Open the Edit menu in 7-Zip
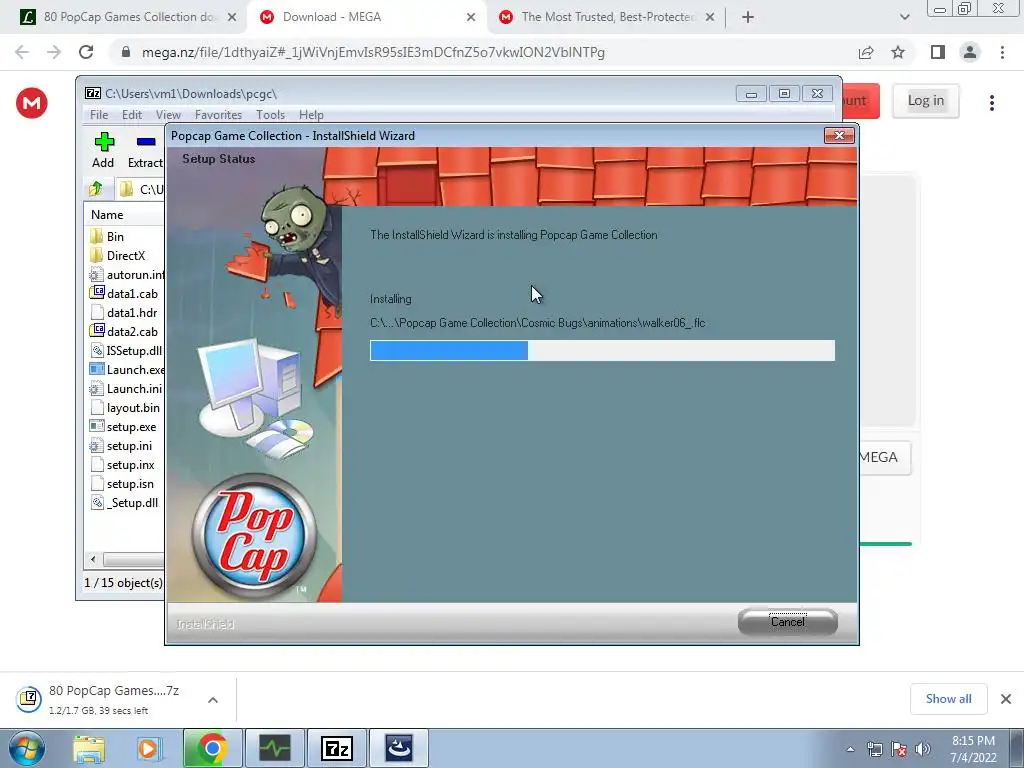 132,114
